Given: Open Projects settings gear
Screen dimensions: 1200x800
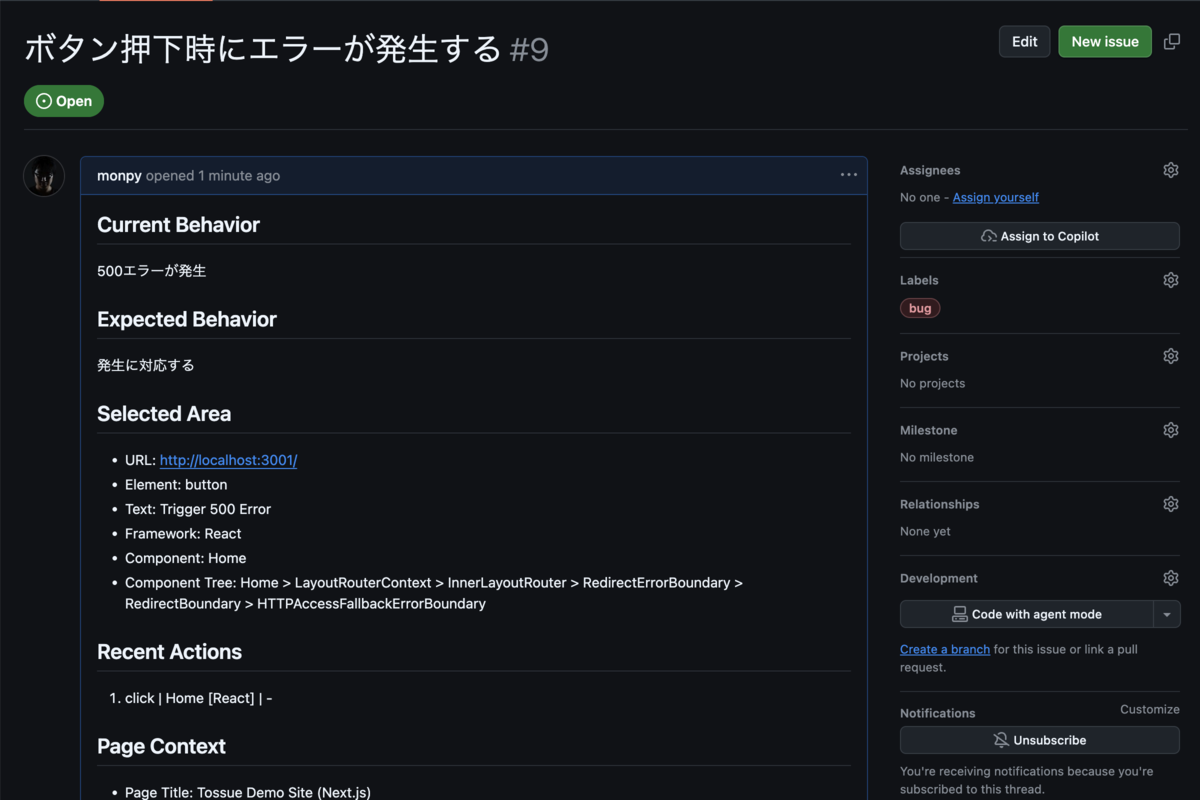Looking at the screenshot, I should (1171, 356).
